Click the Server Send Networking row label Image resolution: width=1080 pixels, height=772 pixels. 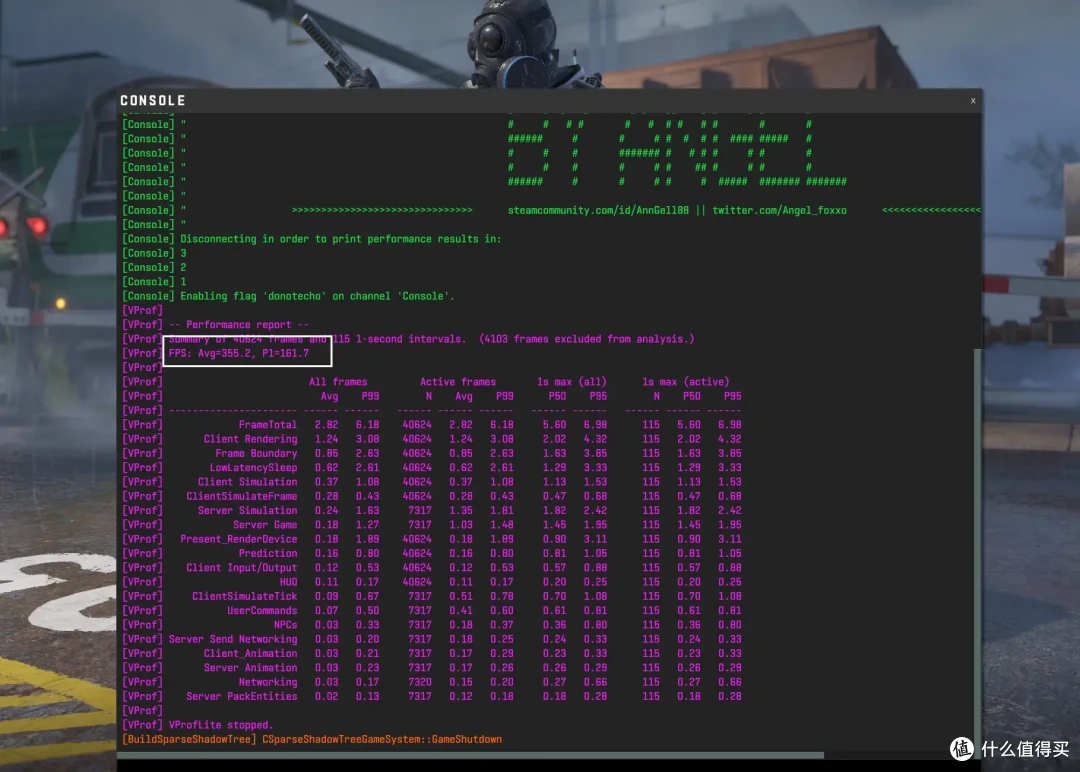(233, 639)
